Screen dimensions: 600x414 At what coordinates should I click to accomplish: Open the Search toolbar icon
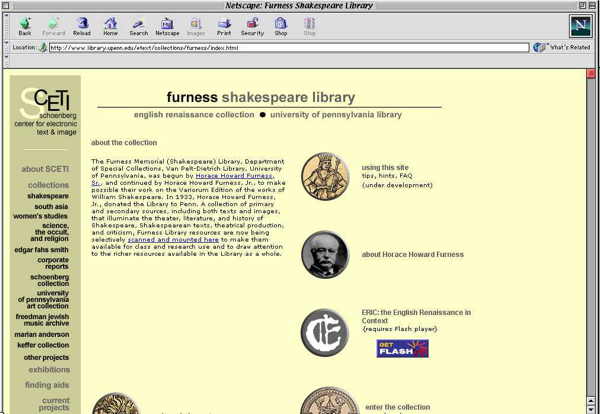tap(139, 26)
